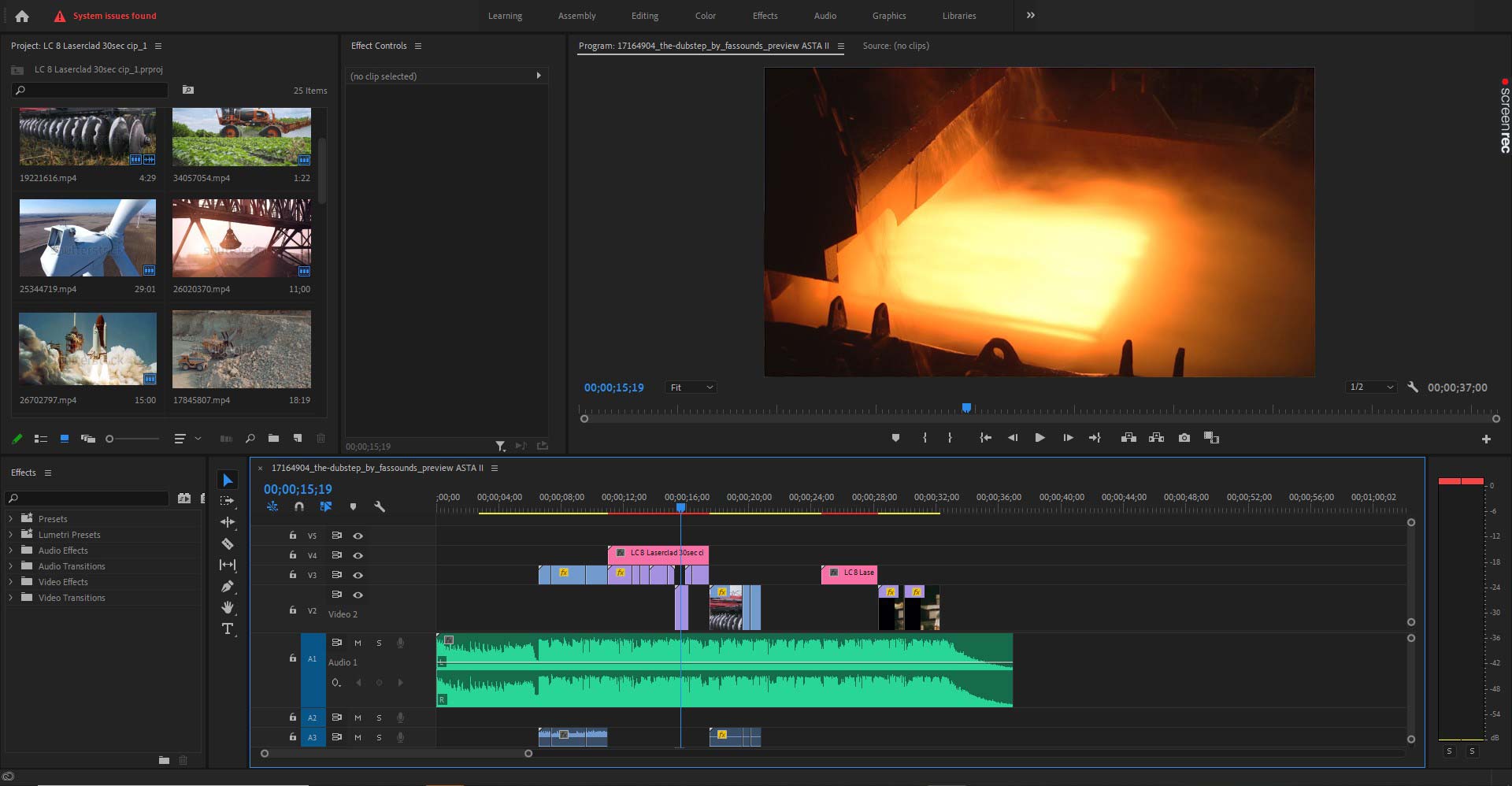
Task: Hide track V4 with the eye icon
Action: pyautogui.click(x=358, y=555)
